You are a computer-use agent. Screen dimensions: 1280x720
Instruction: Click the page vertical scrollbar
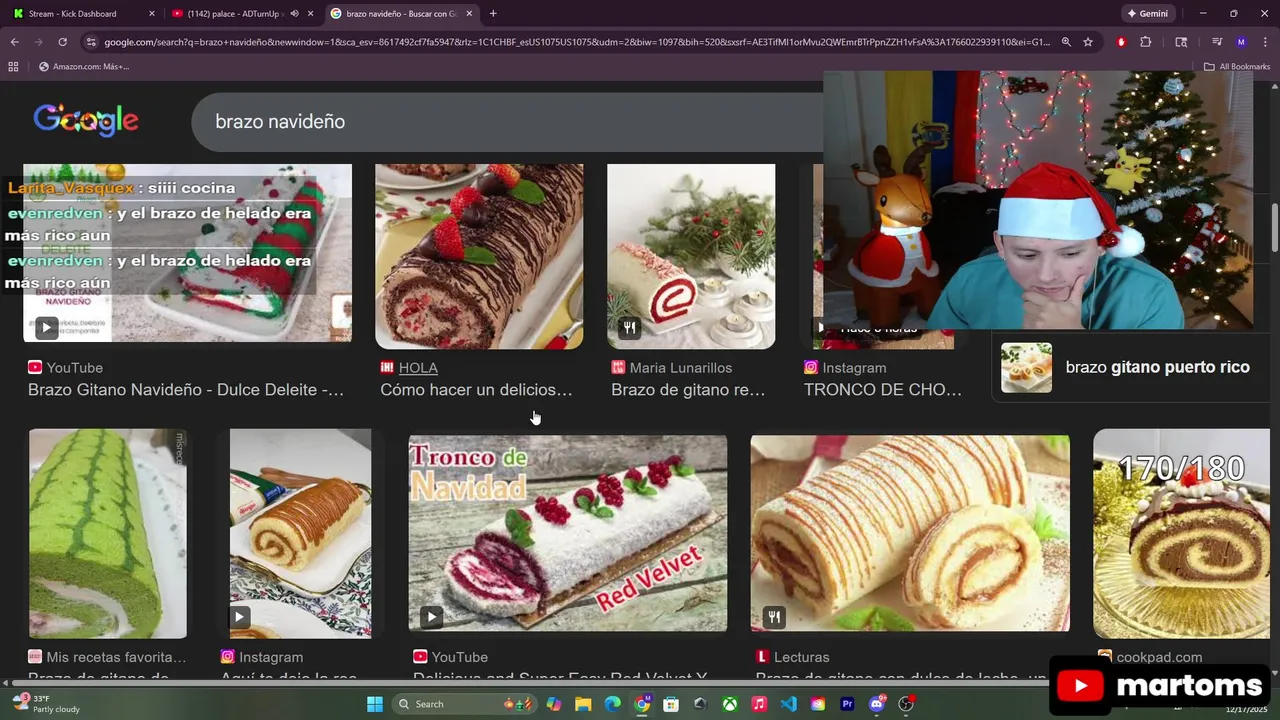(1274, 228)
